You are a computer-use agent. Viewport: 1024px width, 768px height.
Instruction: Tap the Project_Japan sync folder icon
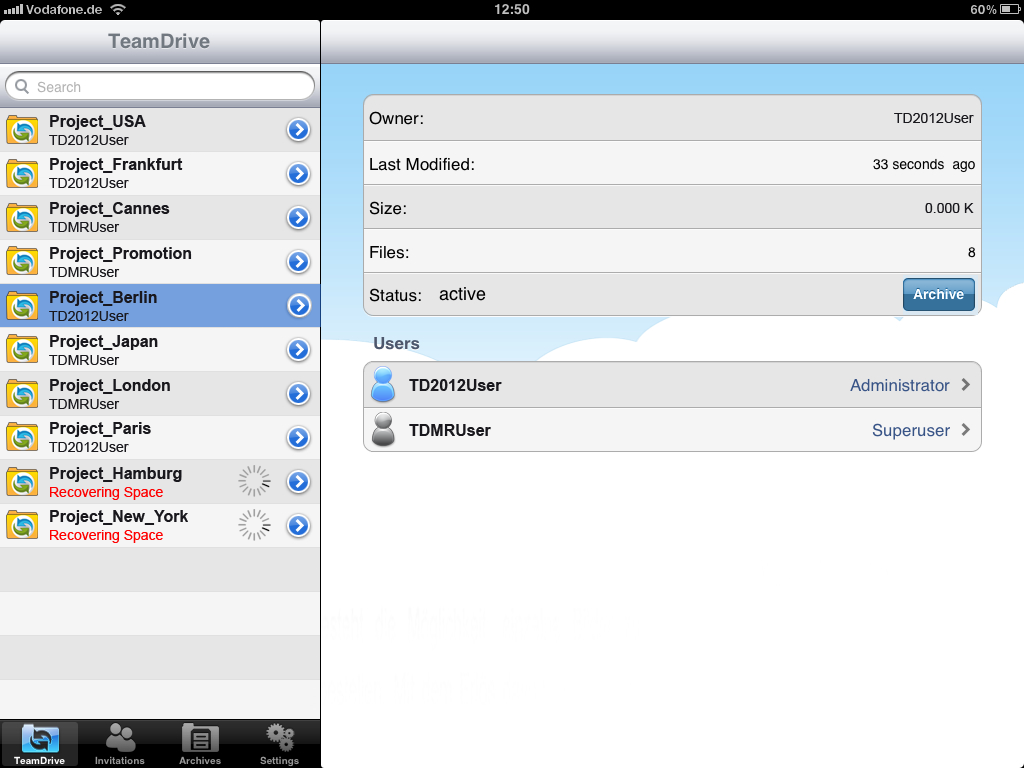coord(22,349)
